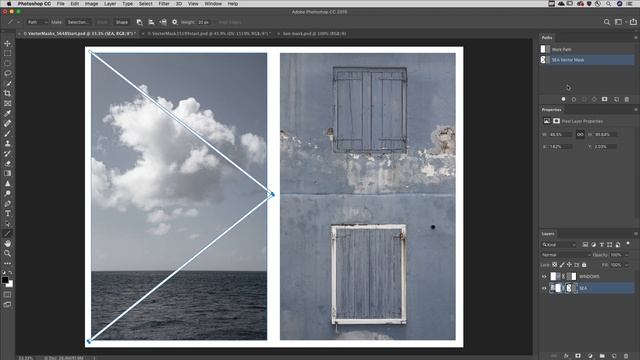
Task: Open the Image menu
Action: [x=91, y=4]
